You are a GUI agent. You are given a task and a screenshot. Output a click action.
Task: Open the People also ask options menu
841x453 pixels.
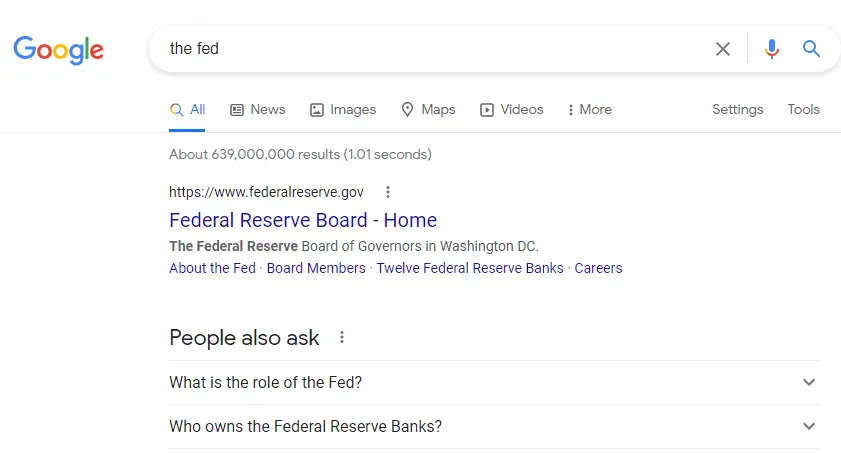(x=342, y=338)
